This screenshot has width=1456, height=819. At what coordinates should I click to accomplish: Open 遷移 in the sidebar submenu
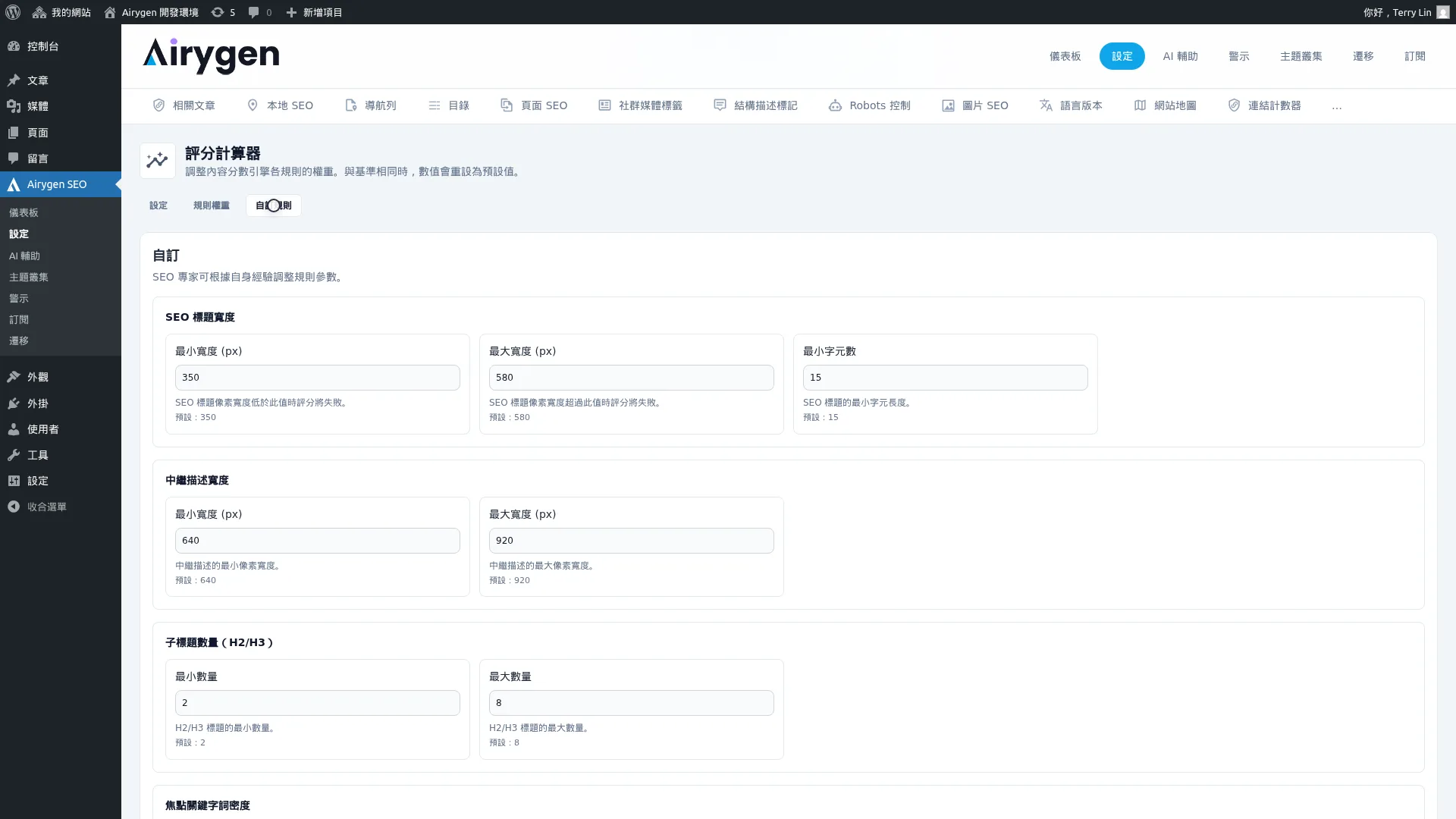[x=19, y=341]
